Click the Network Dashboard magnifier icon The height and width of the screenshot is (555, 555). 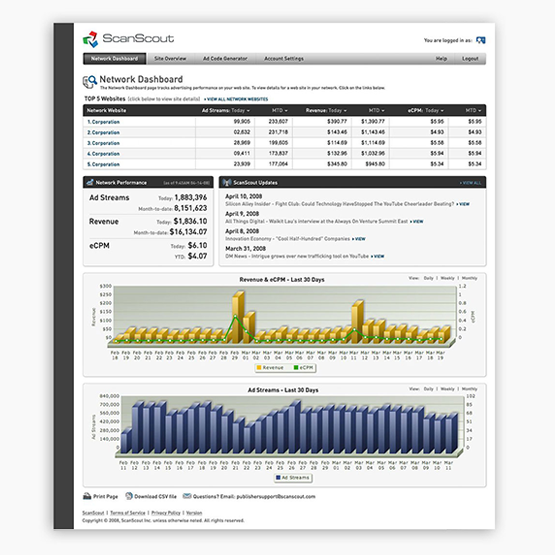90,82
